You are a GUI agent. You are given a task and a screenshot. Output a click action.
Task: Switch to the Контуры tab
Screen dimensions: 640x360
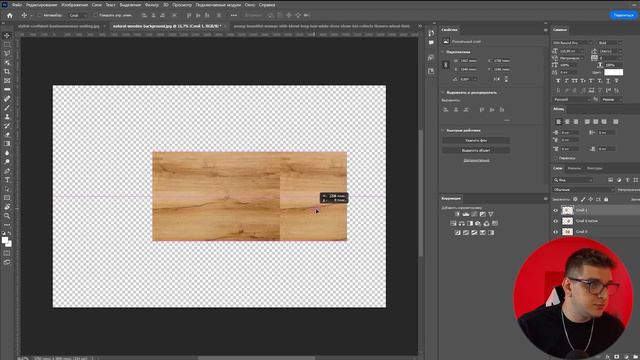pyautogui.click(x=594, y=168)
